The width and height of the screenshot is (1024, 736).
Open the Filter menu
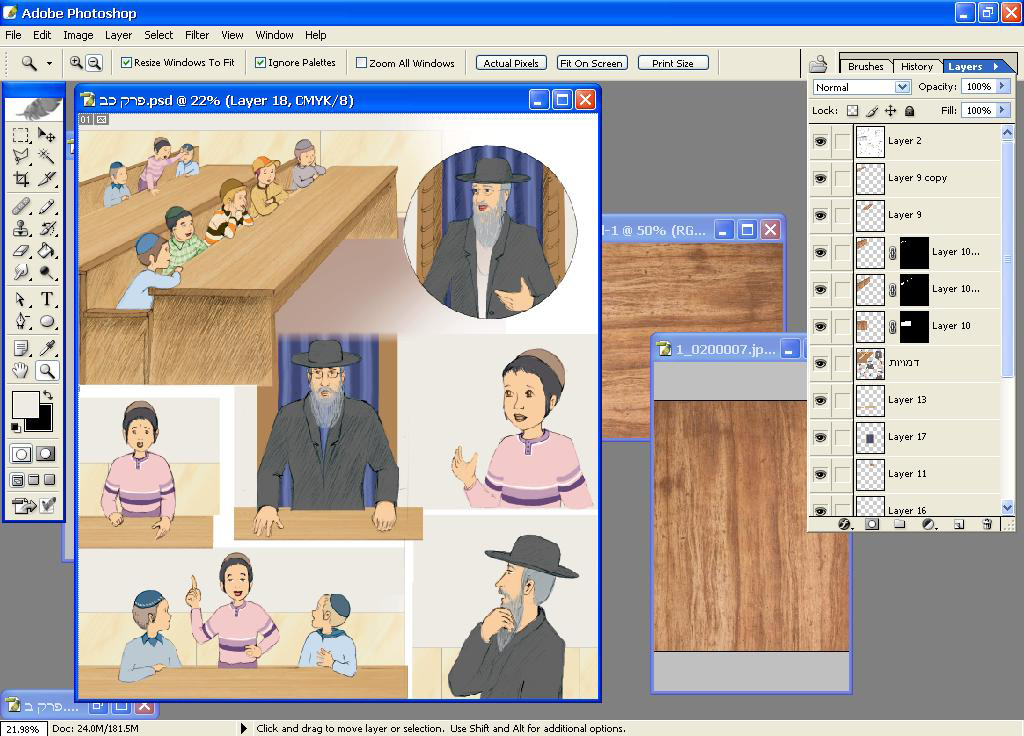[197, 35]
